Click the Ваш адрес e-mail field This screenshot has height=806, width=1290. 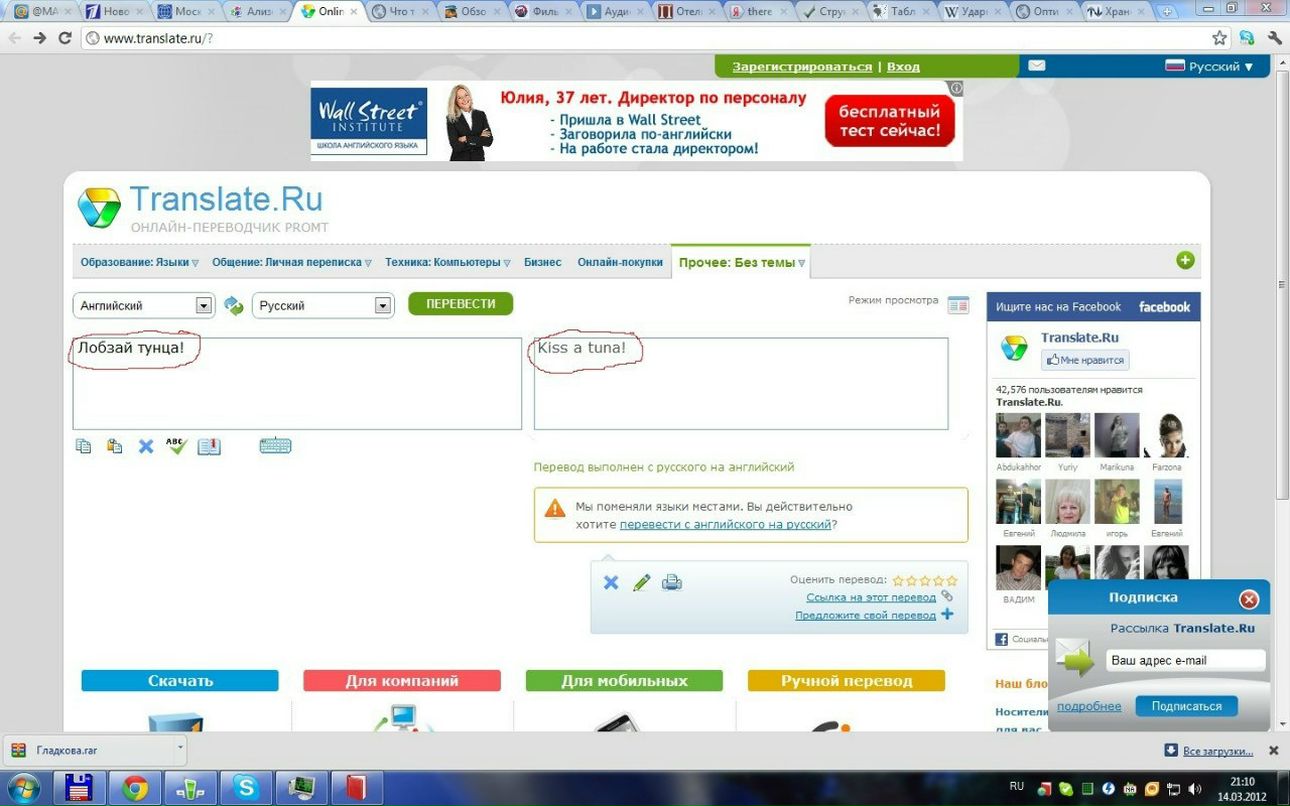click(x=1185, y=661)
